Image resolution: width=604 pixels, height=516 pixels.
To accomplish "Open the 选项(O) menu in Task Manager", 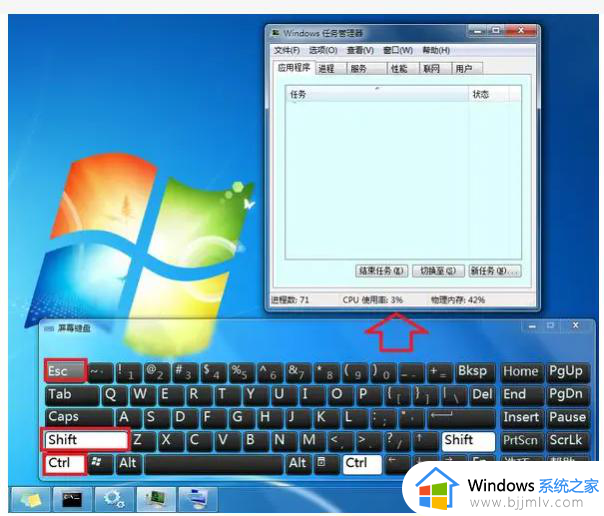I will 323,50.
